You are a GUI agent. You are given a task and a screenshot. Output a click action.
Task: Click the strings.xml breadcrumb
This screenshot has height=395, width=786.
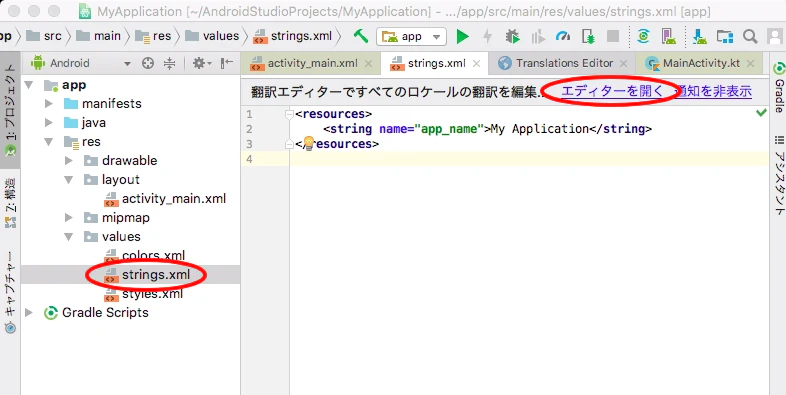pos(293,37)
